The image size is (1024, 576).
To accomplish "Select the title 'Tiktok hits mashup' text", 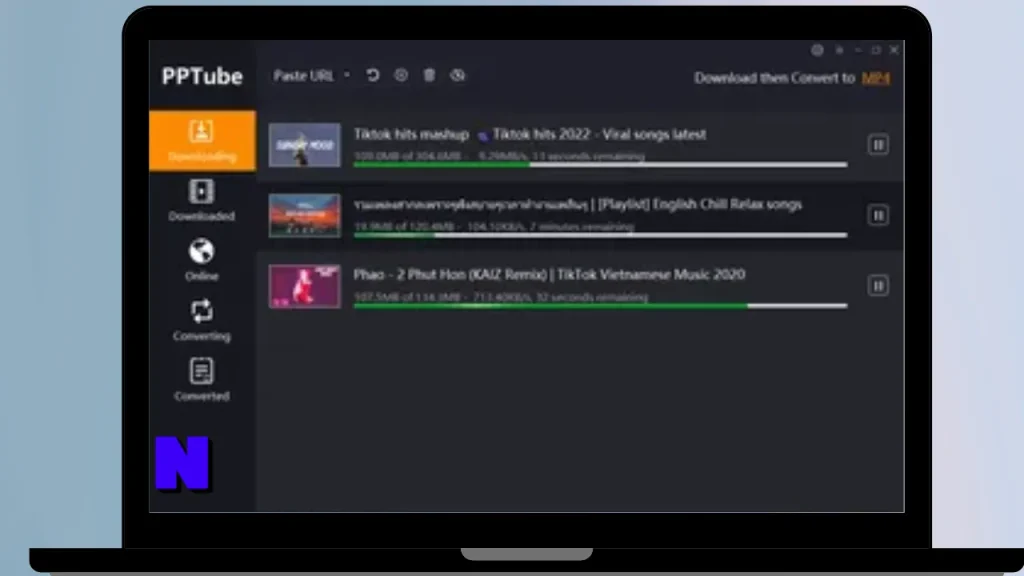I will click(x=411, y=135).
